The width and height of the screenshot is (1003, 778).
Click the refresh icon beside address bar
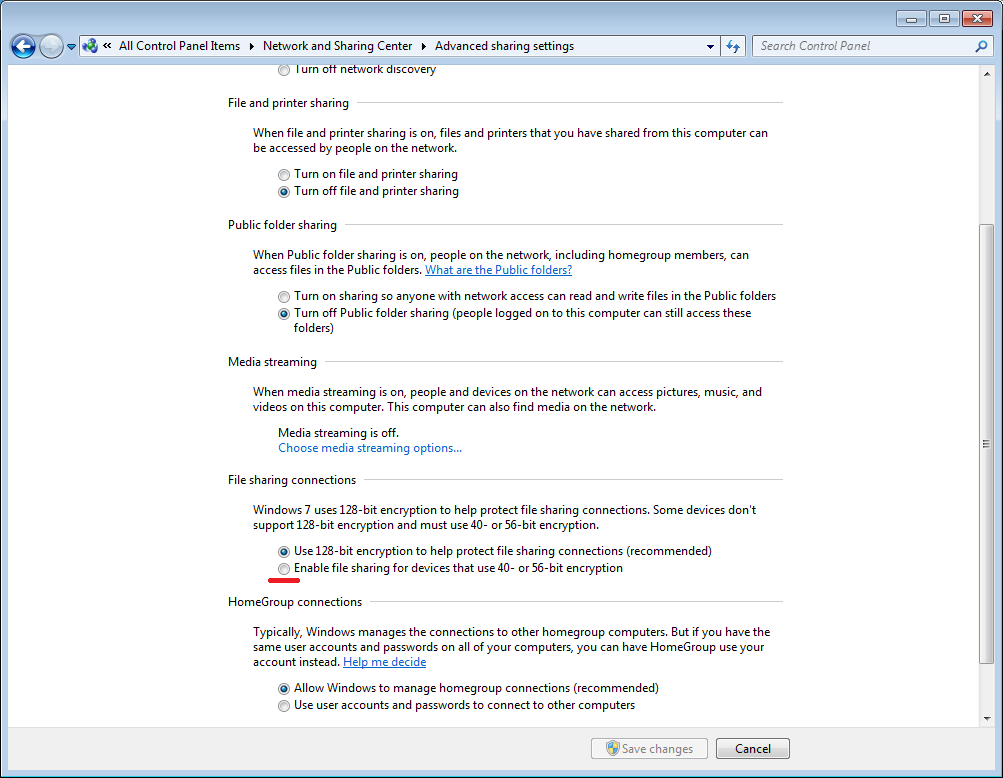tap(733, 46)
